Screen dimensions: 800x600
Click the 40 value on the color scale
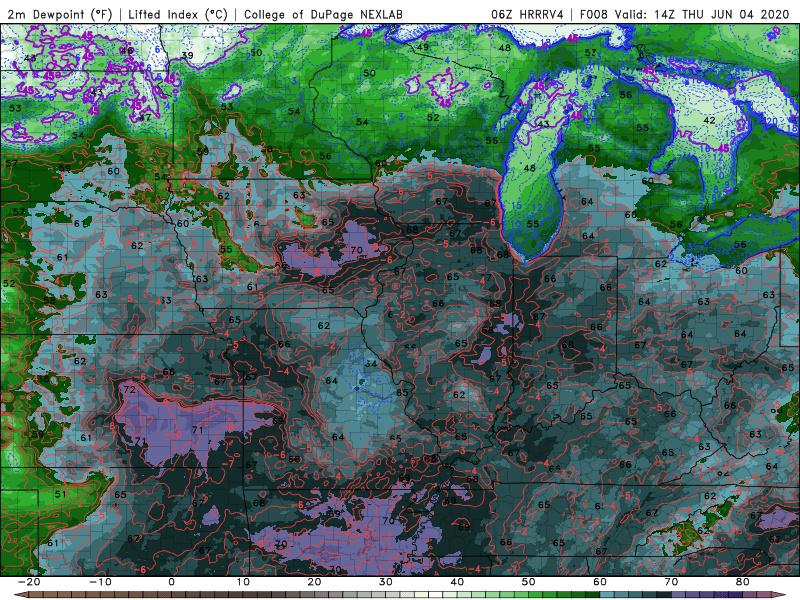pos(457,582)
